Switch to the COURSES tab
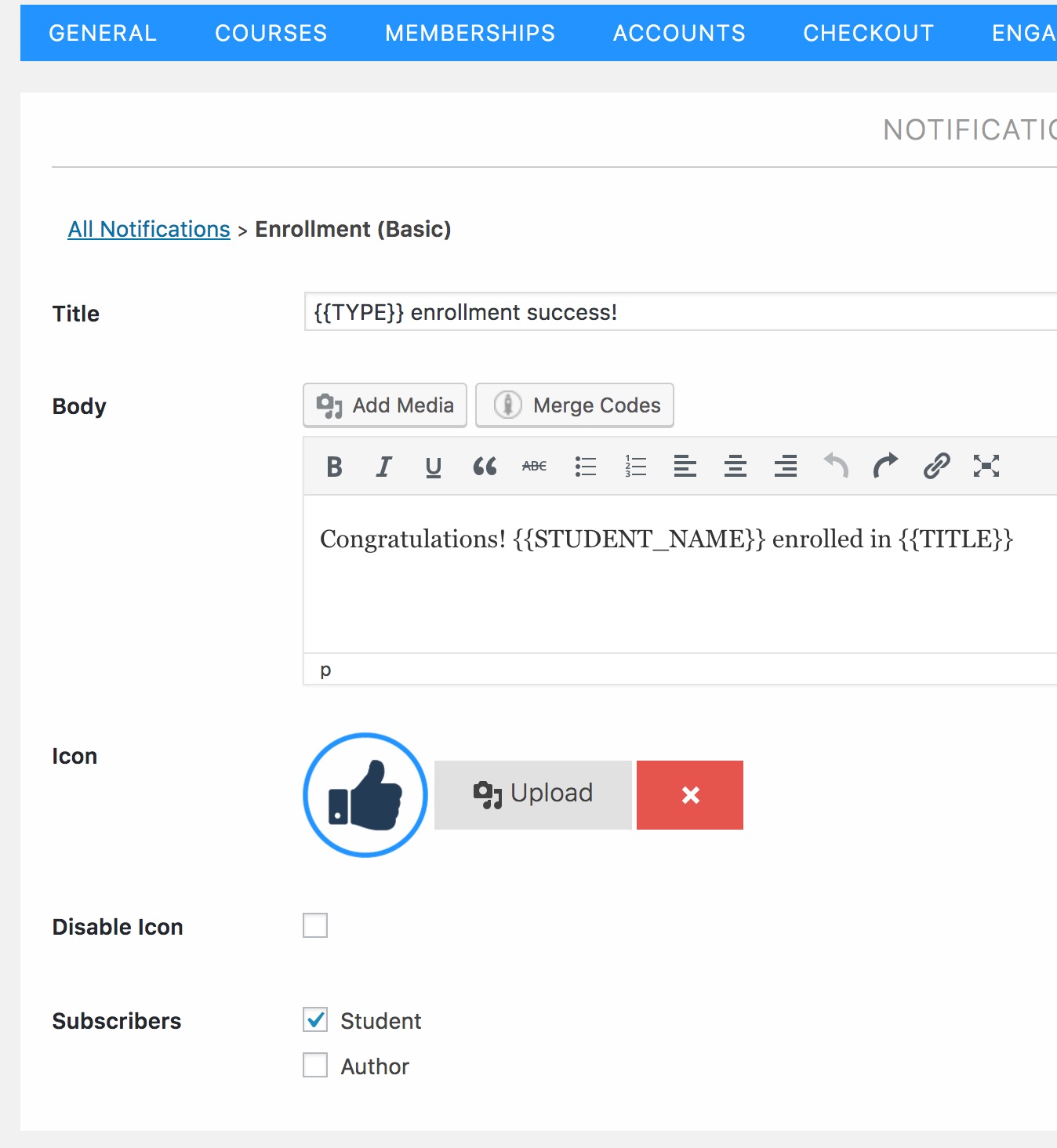Viewport: 1057px width, 1148px height. click(271, 33)
